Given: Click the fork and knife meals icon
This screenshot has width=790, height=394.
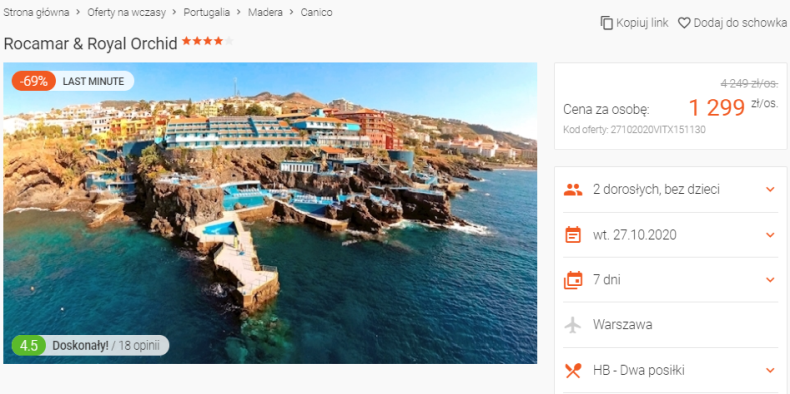Looking at the screenshot, I should pos(573,370).
